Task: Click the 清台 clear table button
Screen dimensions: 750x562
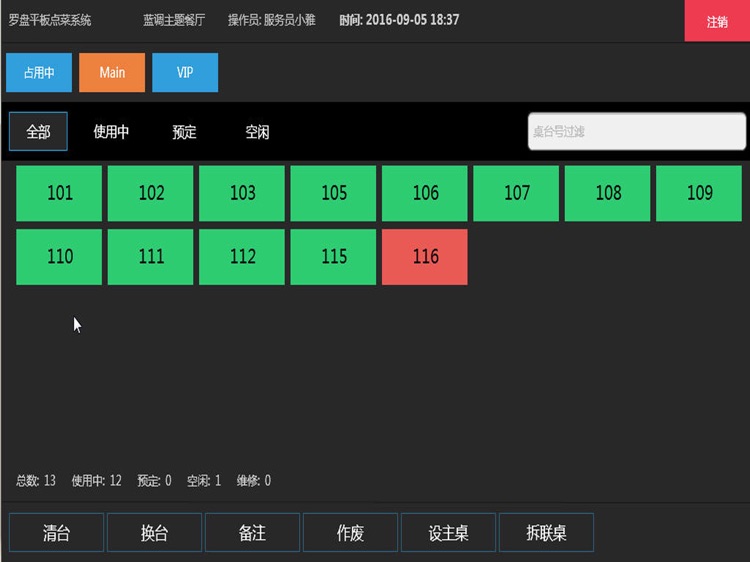Action: click(x=56, y=532)
